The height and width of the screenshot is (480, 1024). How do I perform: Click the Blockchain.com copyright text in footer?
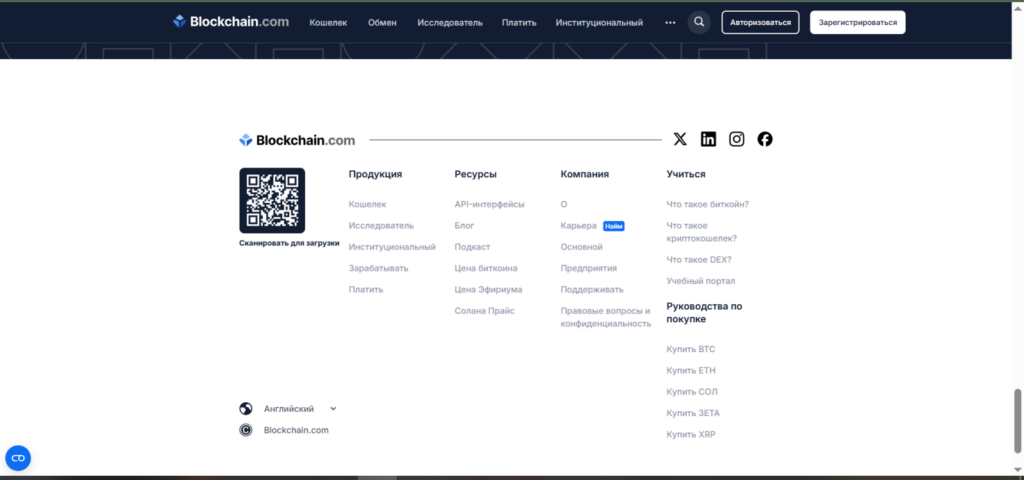pos(296,430)
